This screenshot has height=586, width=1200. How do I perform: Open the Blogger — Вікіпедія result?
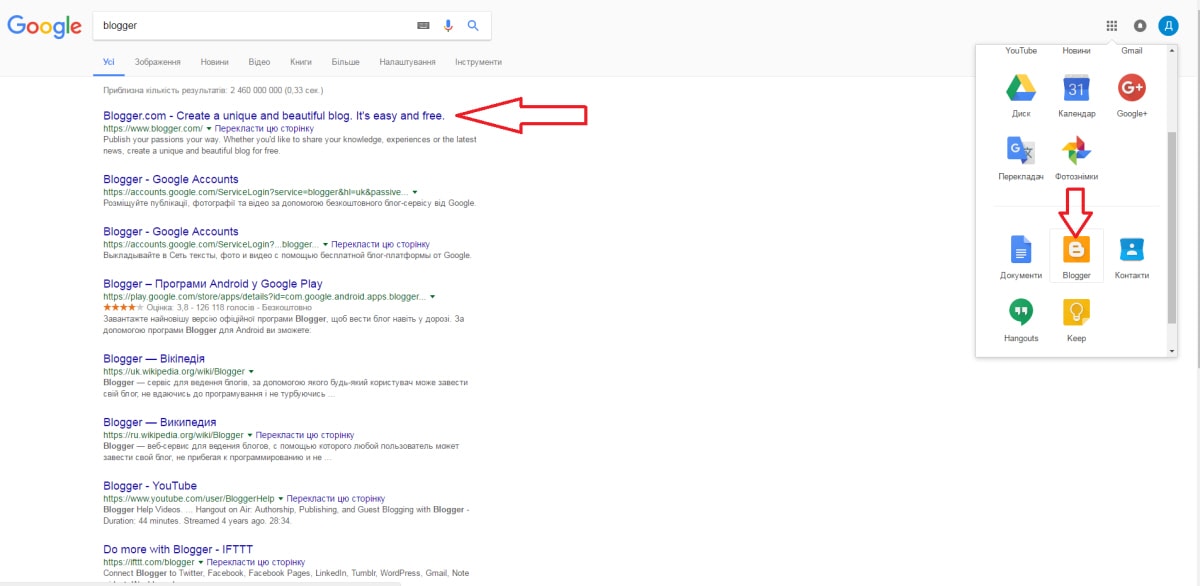coord(154,358)
